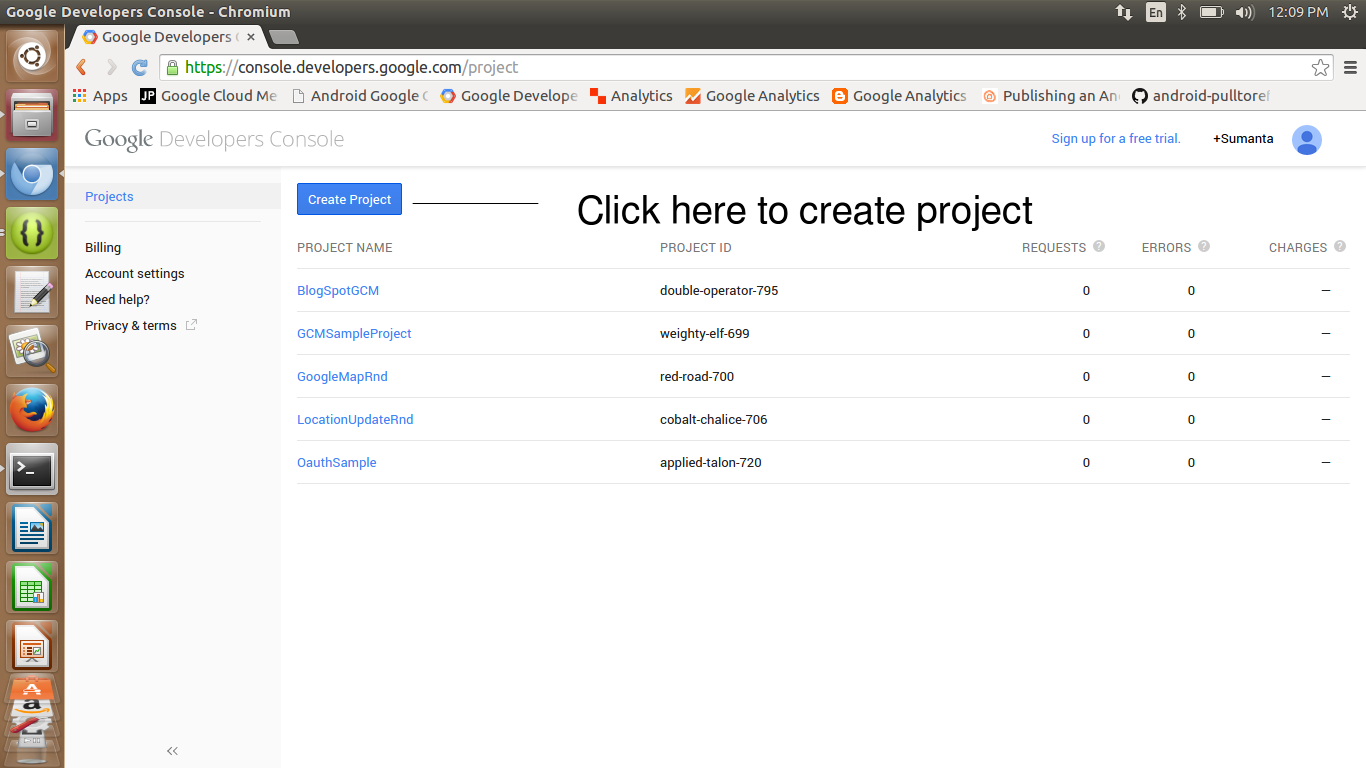Open Firefox from the launcher

[32, 410]
